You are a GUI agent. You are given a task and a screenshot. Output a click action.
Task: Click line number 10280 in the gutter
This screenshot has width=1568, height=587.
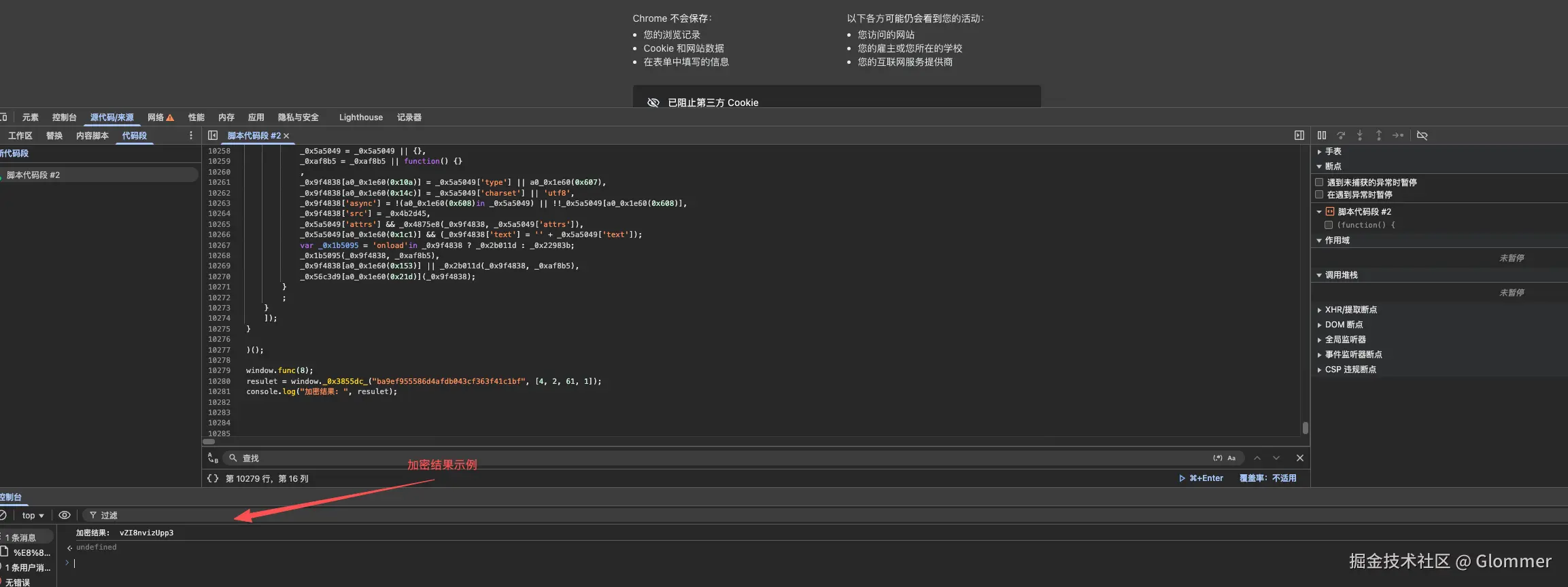(x=219, y=381)
